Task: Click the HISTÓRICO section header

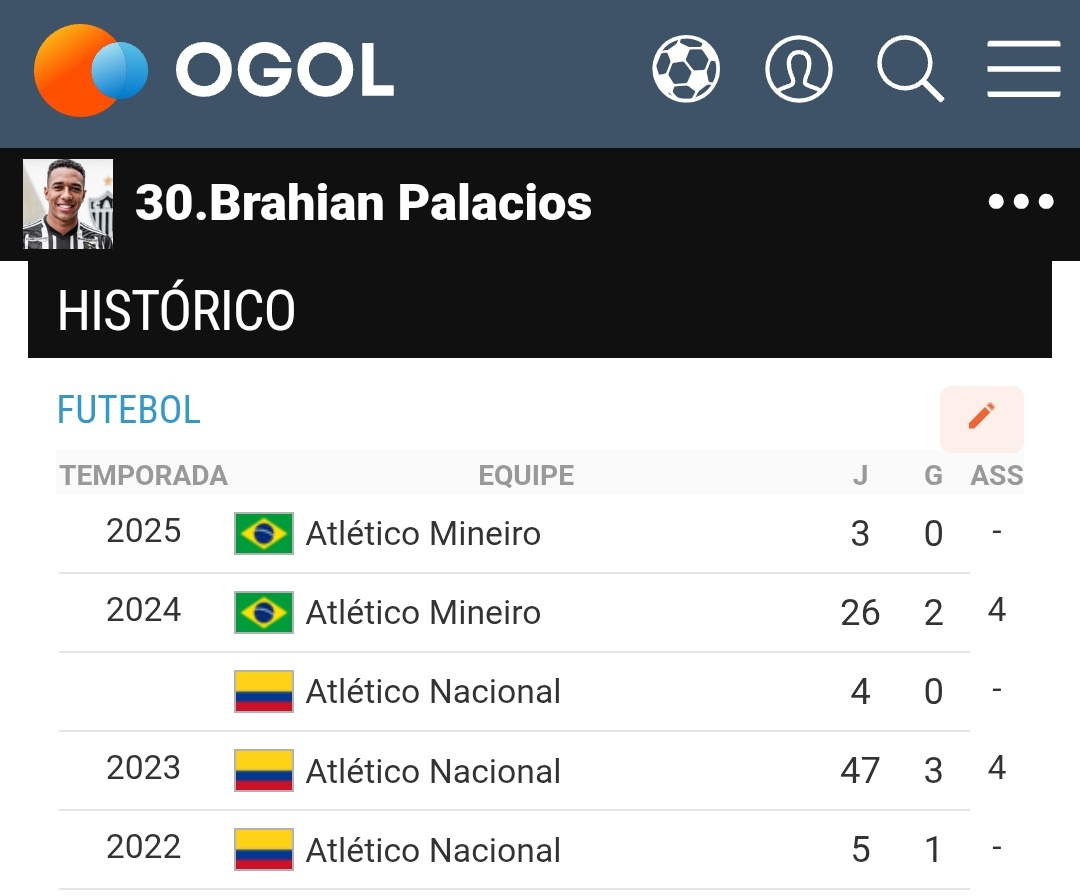Action: coord(177,311)
